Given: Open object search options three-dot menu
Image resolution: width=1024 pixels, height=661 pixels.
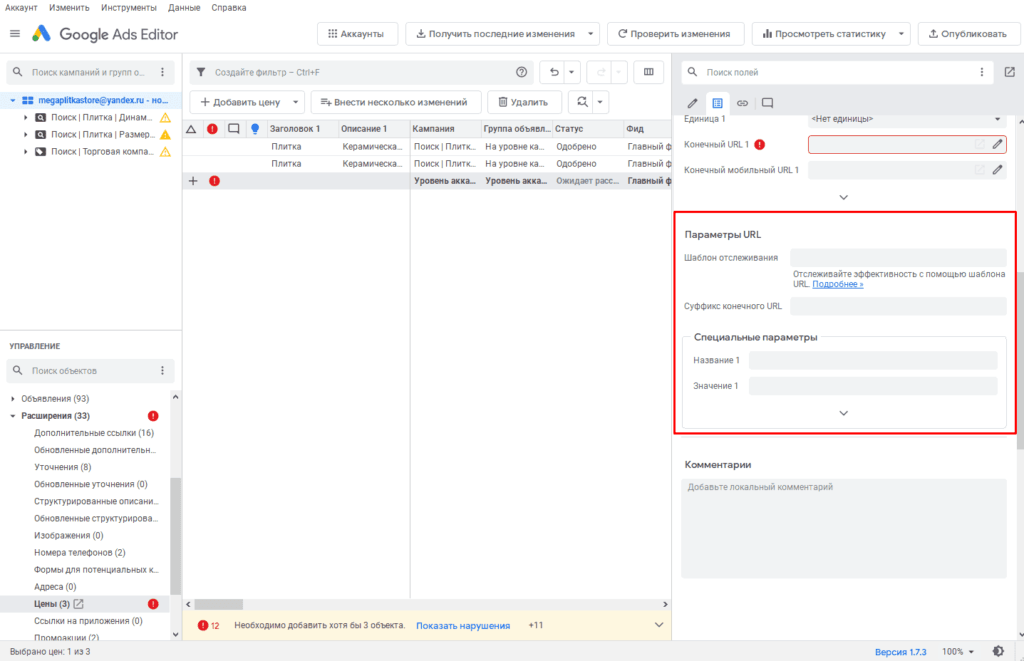Looking at the screenshot, I should [x=163, y=371].
